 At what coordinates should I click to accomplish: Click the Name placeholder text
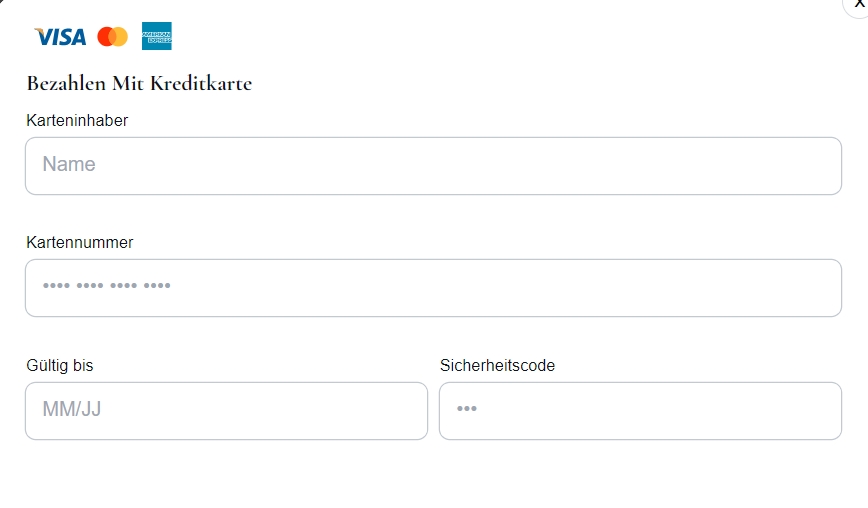click(x=69, y=164)
